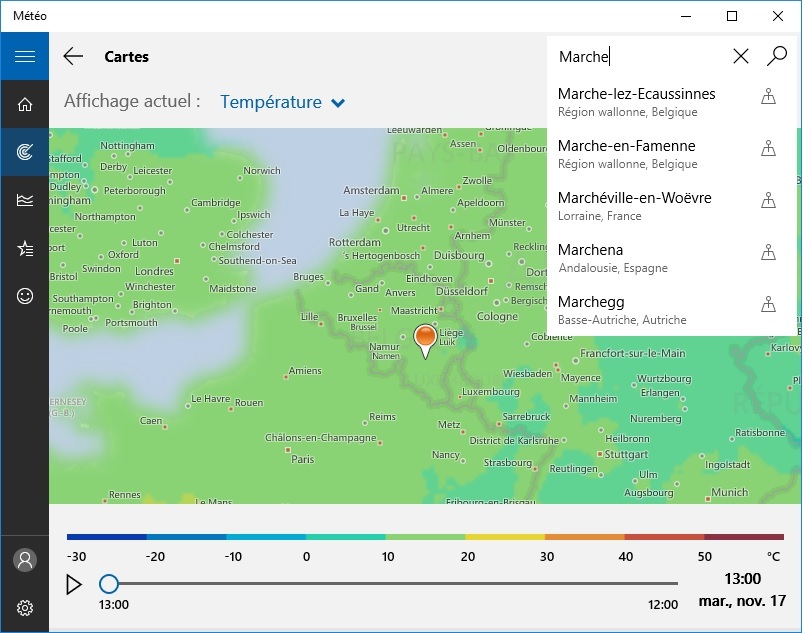
Task: Go back with the back arrow
Action: click(x=73, y=56)
